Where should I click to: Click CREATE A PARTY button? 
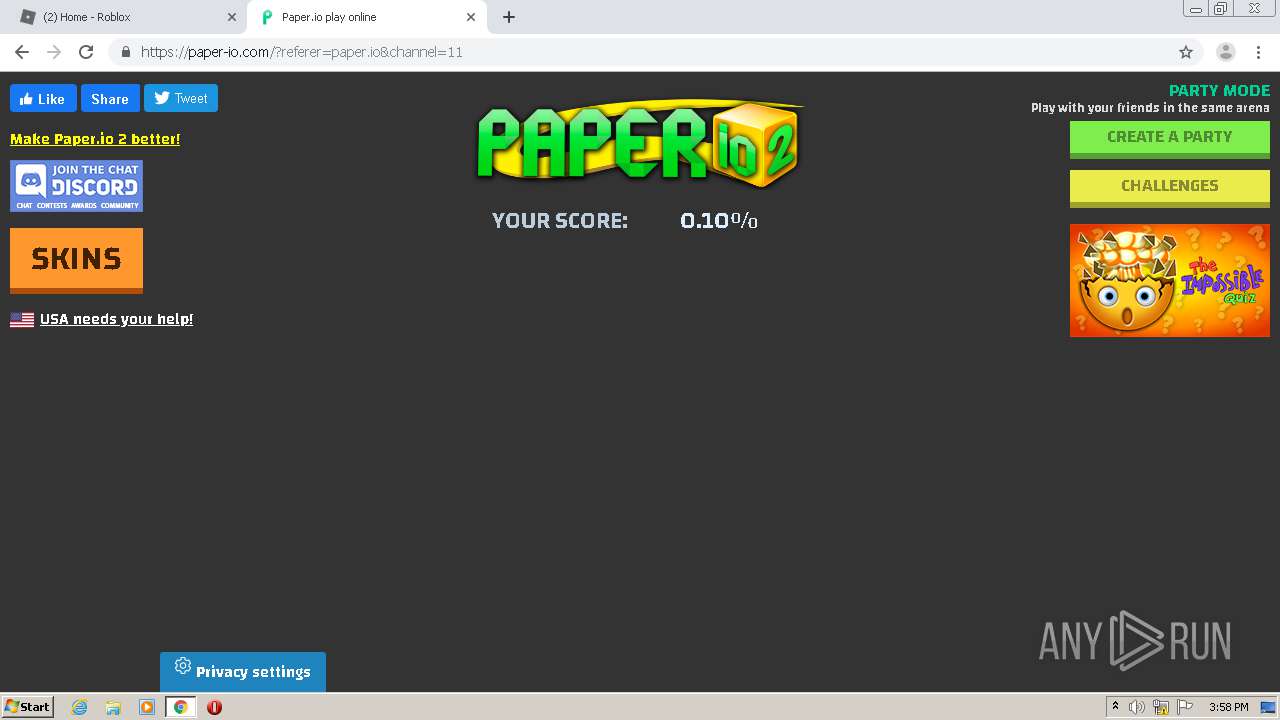click(x=1169, y=138)
